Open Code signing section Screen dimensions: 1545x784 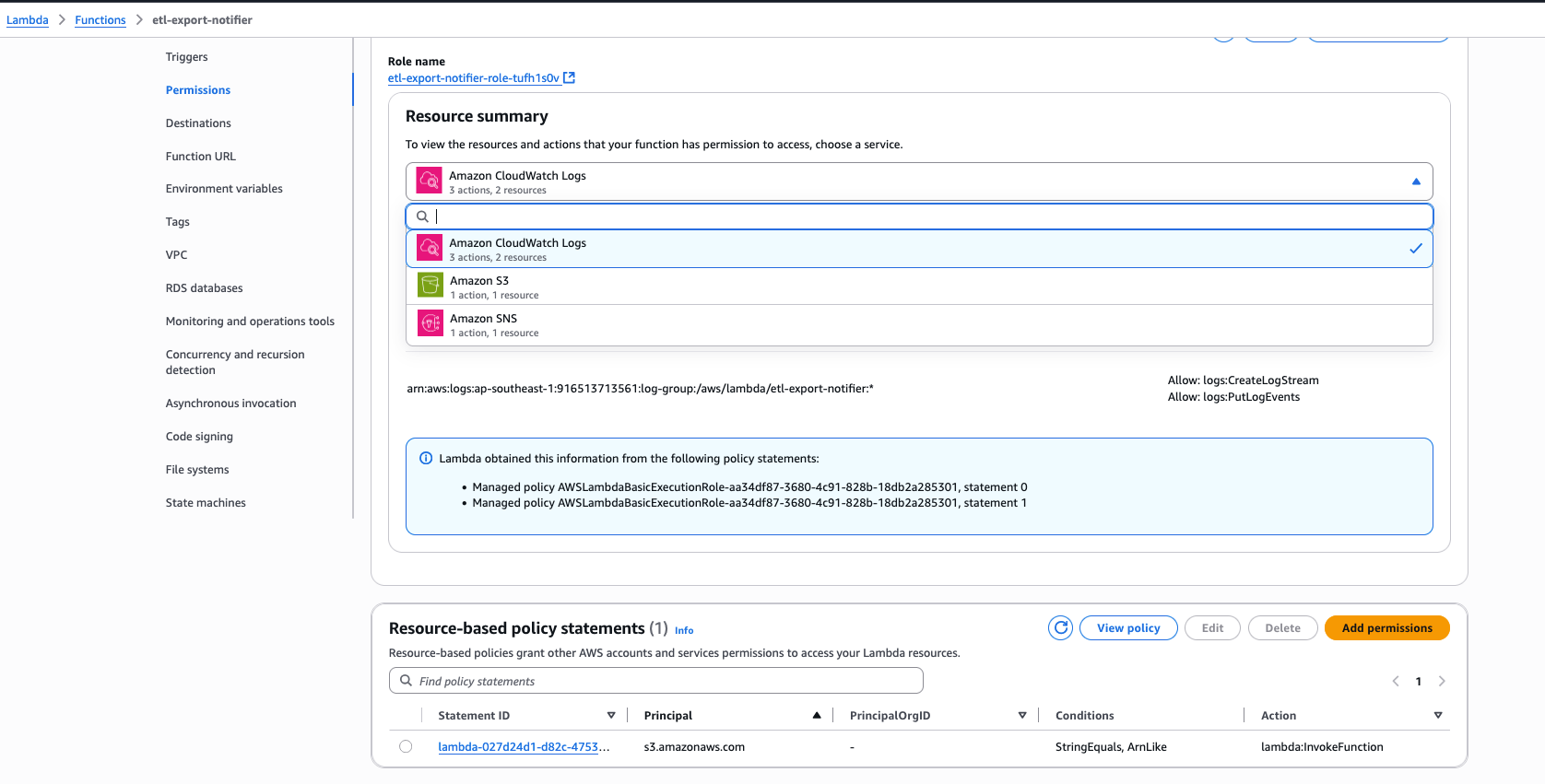tap(199, 437)
